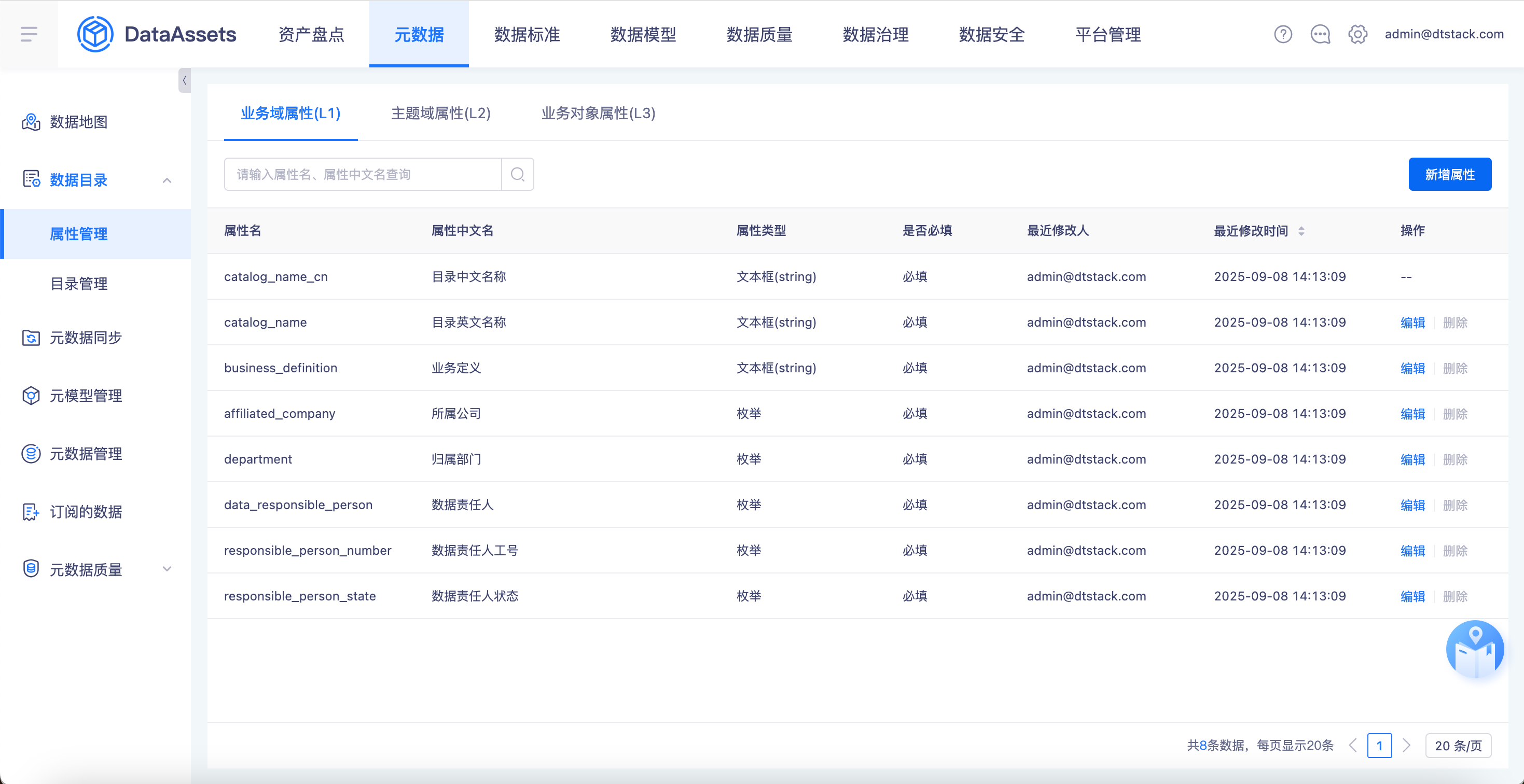Open the floating guide map icon
Viewport: 1524px width, 784px height.
pyautogui.click(x=1474, y=650)
